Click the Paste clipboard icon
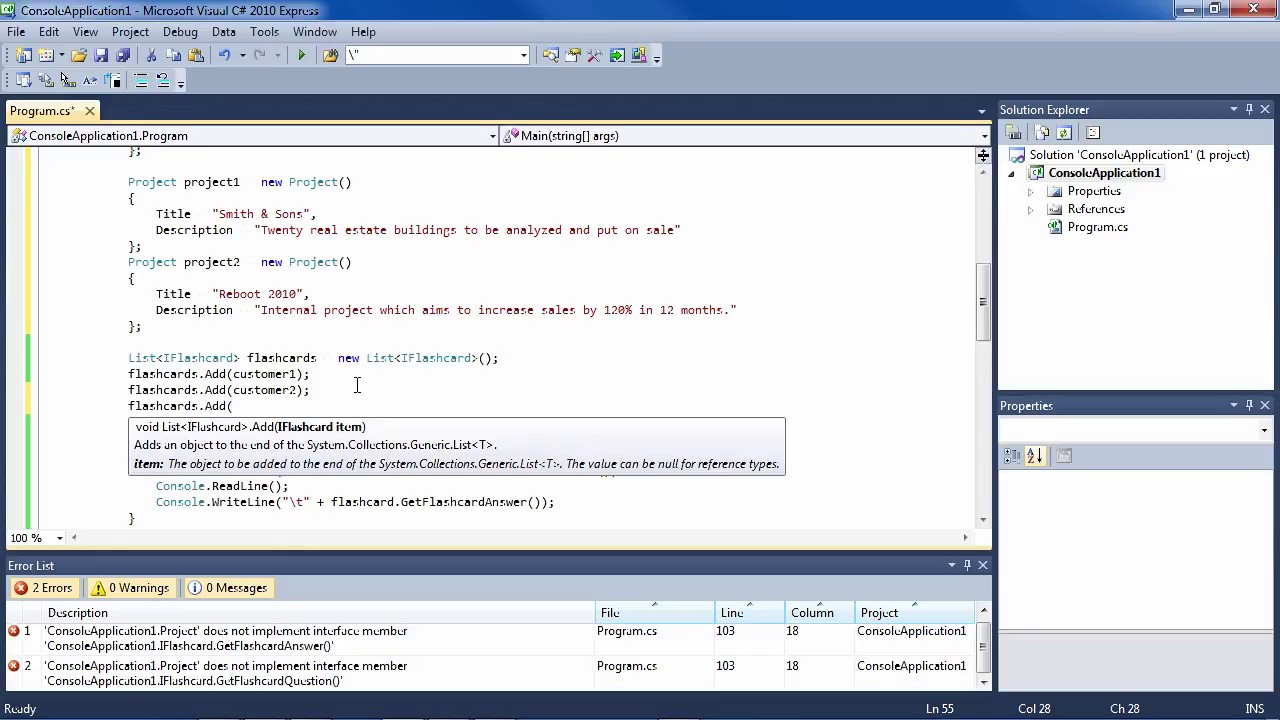Viewport: 1280px width, 720px height. tap(196, 56)
